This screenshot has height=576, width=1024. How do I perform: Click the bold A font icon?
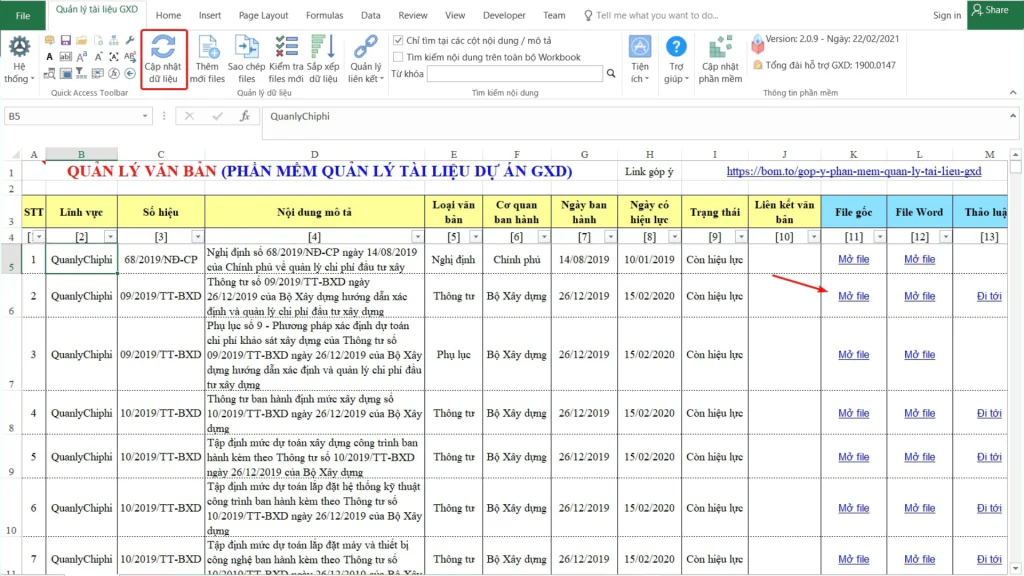click(x=50, y=57)
